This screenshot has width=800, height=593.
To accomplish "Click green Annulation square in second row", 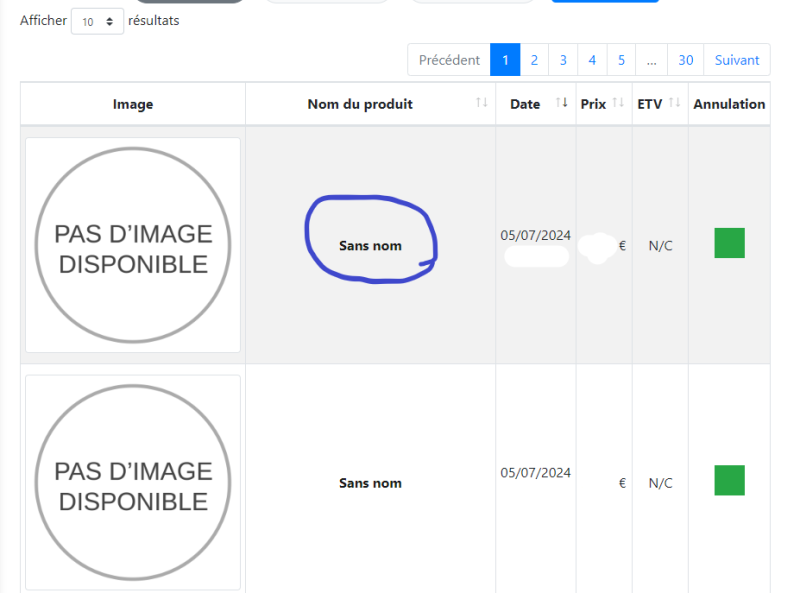I will (729, 480).
